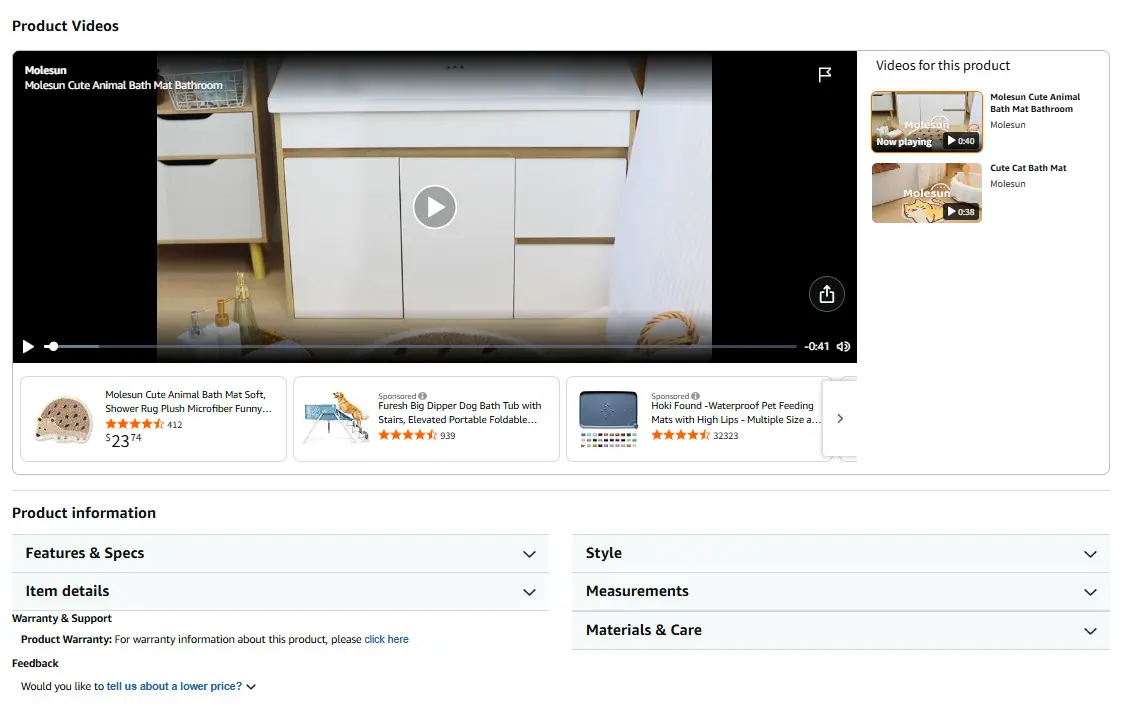Mute the video using the speaker icon

pos(843,347)
